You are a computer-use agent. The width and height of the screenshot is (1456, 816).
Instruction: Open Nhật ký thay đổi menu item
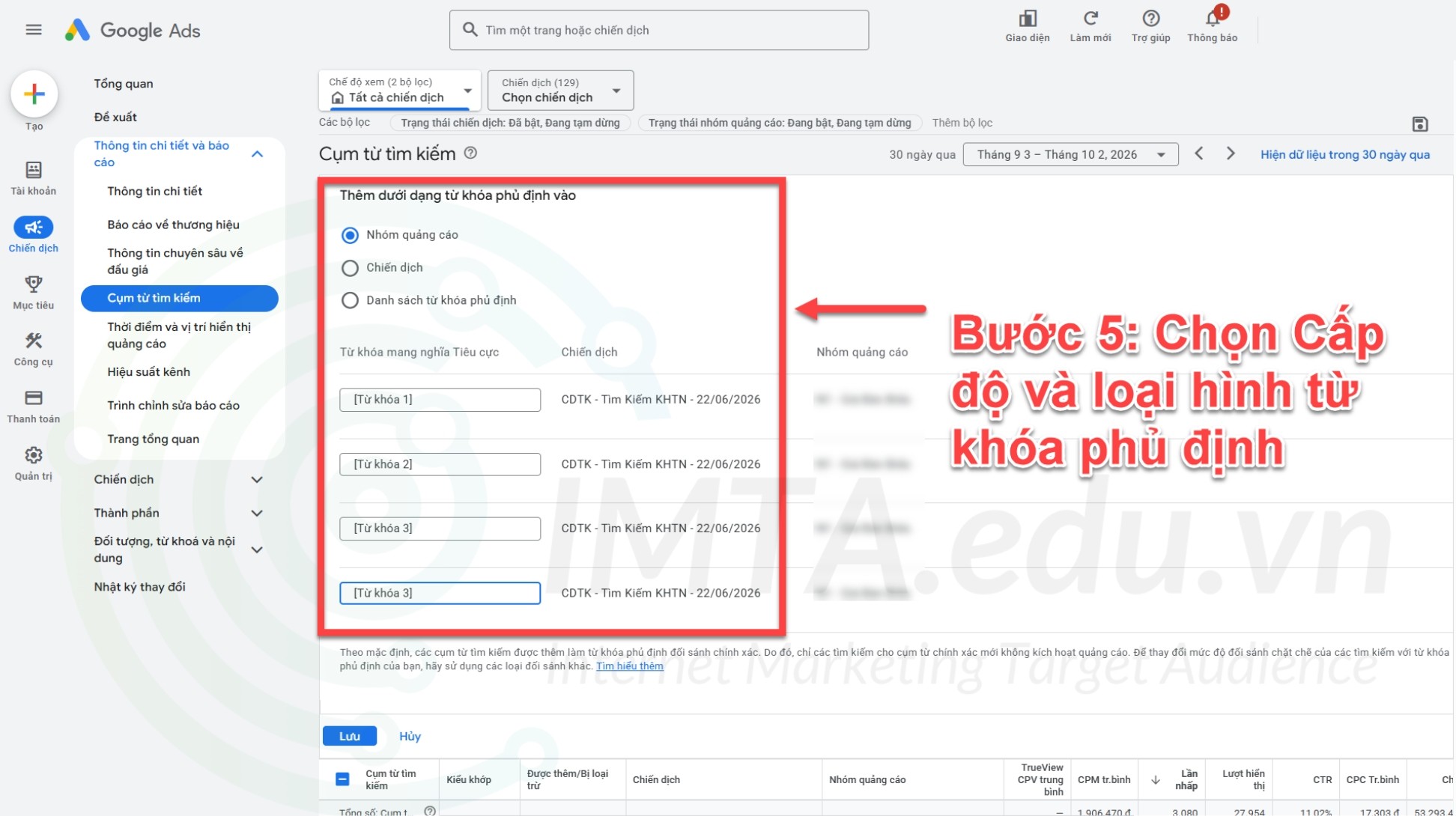tap(140, 587)
